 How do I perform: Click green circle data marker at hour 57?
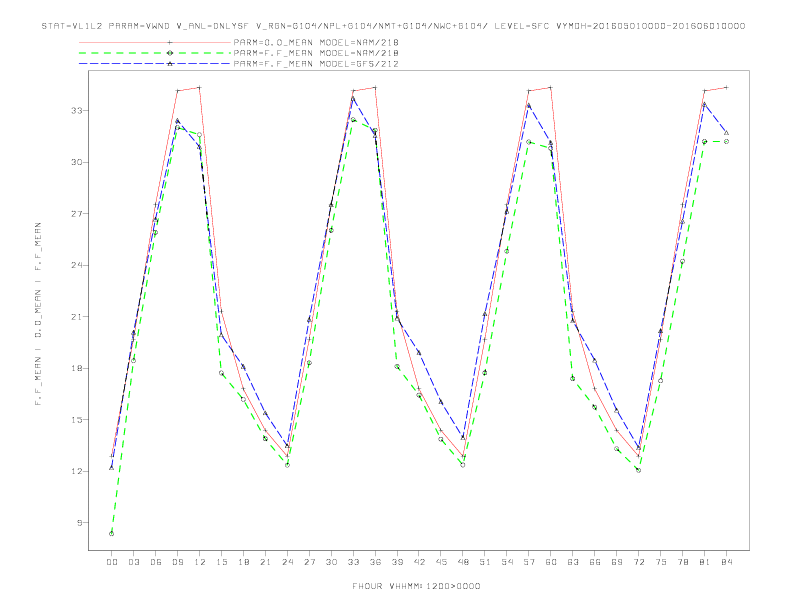pos(529,142)
